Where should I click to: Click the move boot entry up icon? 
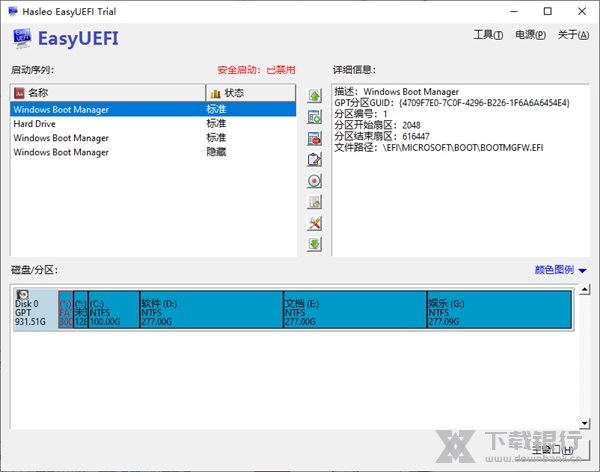coord(314,96)
